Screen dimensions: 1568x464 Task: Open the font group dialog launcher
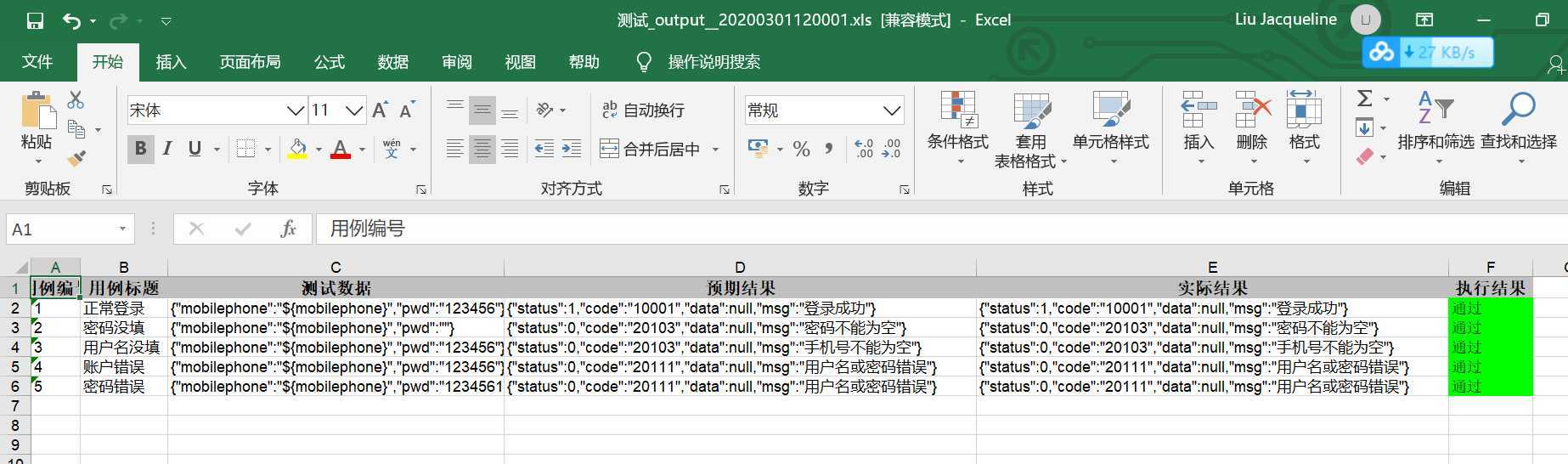(420, 190)
